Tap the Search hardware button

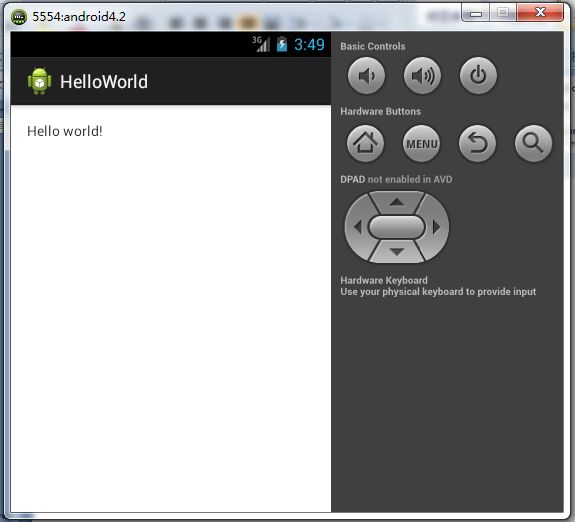[533, 143]
